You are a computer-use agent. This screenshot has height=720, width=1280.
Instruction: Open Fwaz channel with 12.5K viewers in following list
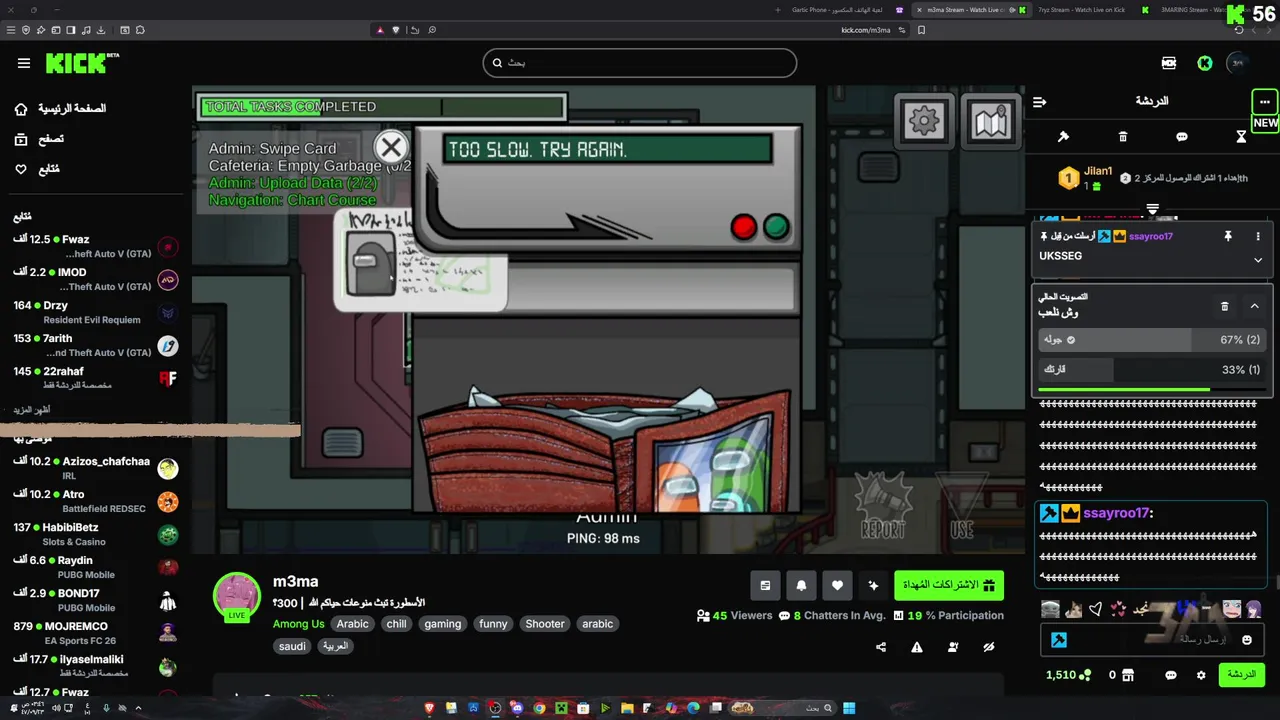tap(95, 246)
